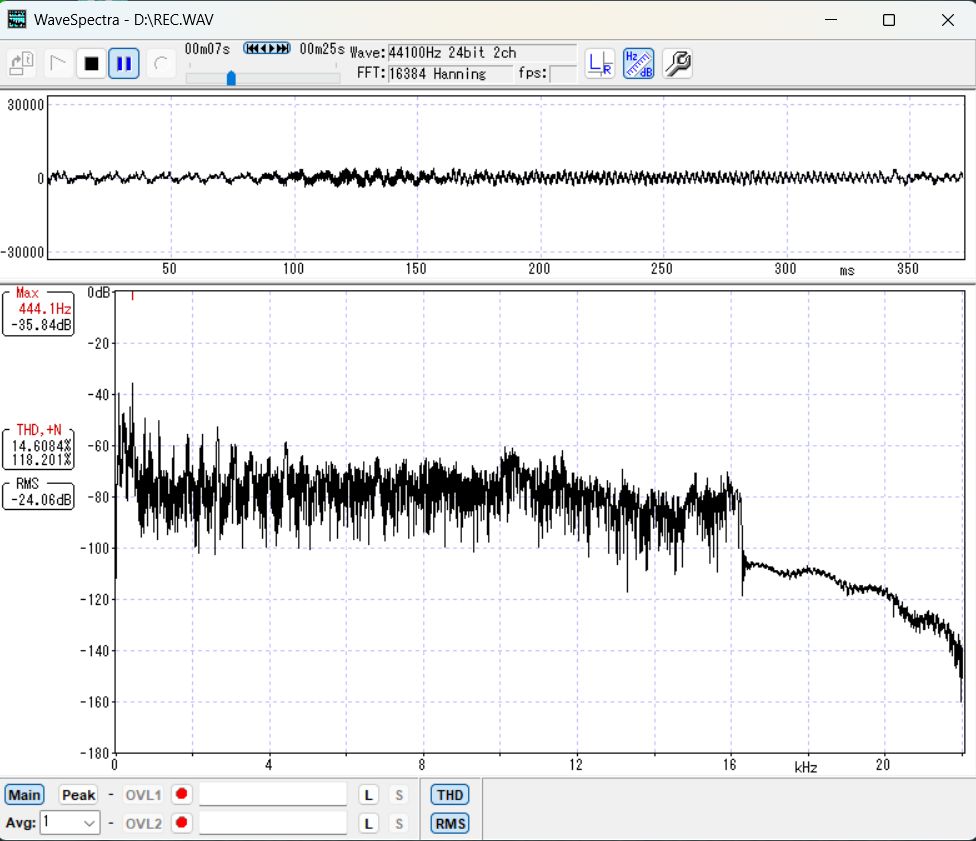
Task: Click the OVL2 red record dot
Action: pos(181,823)
